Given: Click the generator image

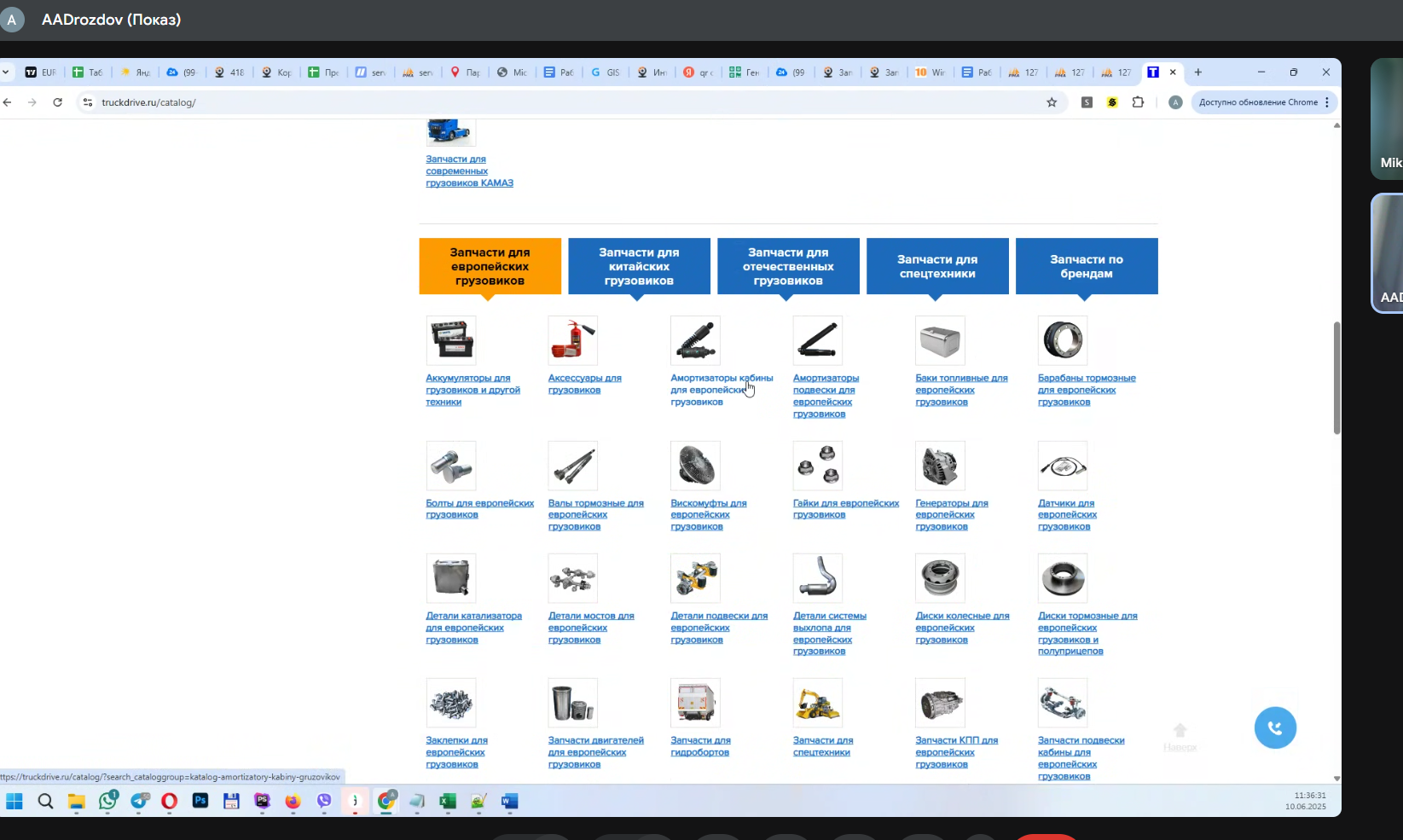Looking at the screenshot, I should [940, 466].
